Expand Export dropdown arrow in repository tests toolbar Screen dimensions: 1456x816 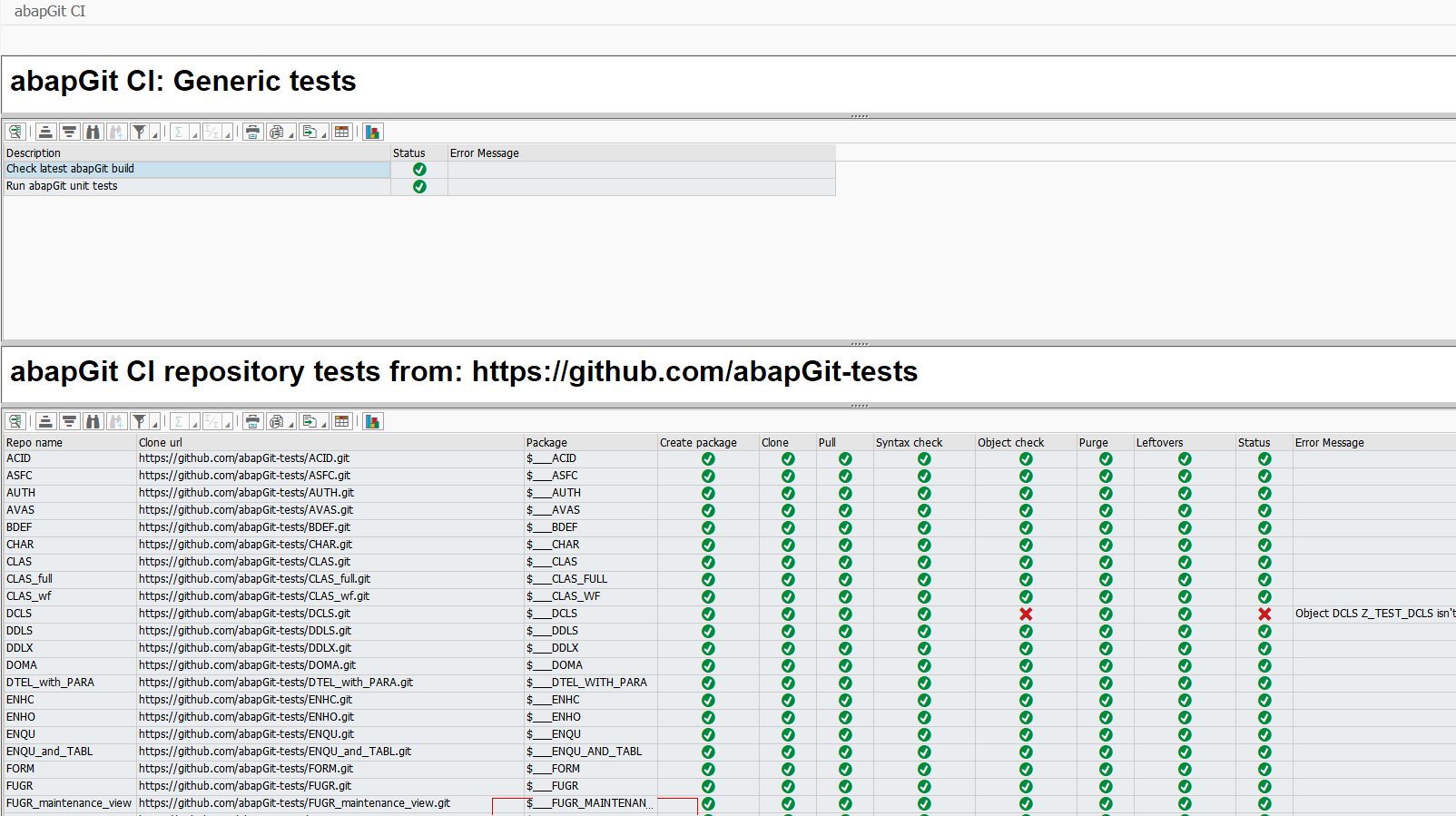point(324,423)
